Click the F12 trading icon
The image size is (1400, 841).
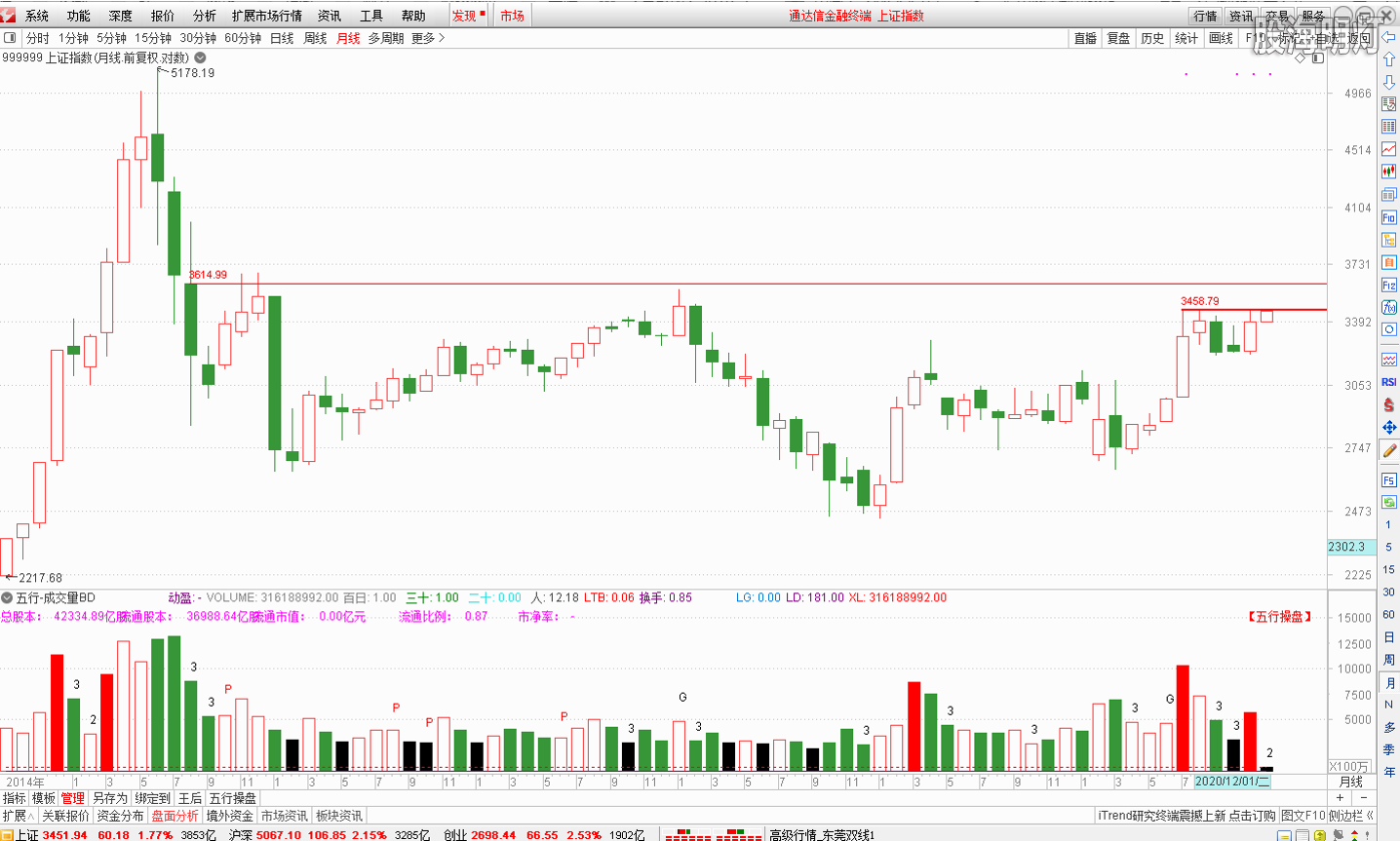(x=1389, y=285)
